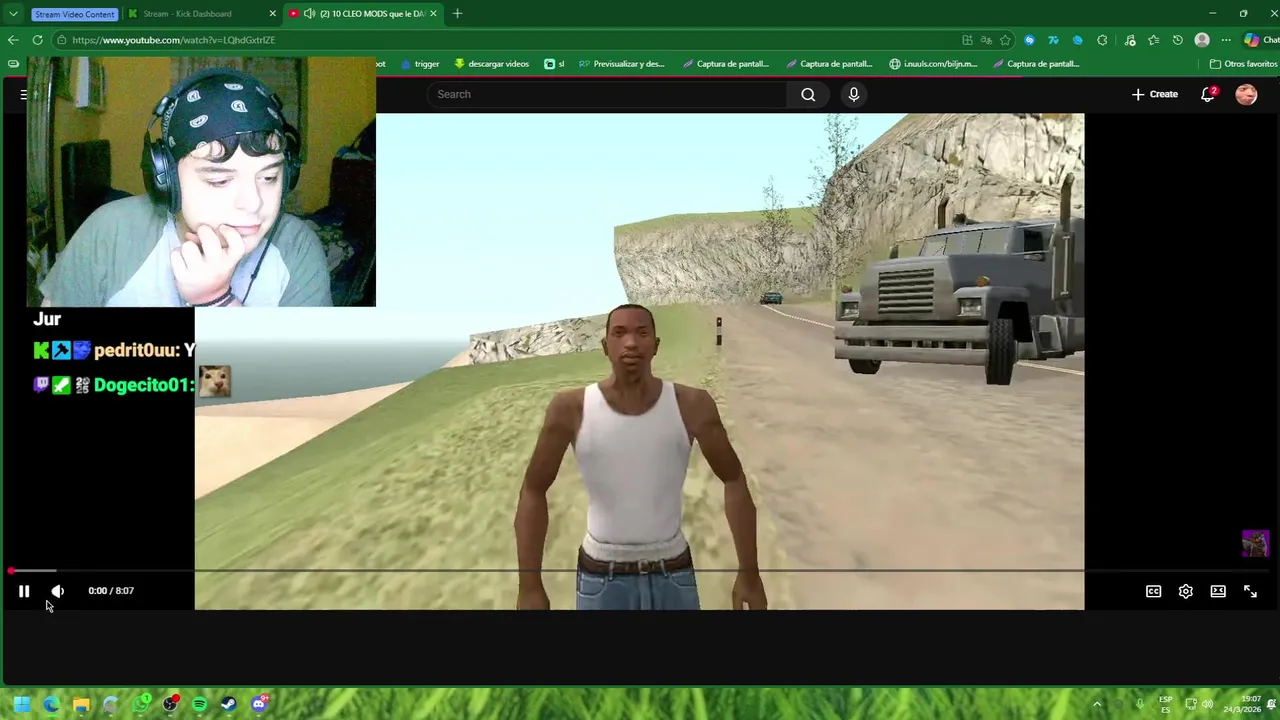This screenshot has width=1280, height=720.
Task: Click the channel watermark thumbnail on video
Action: 1255,543
